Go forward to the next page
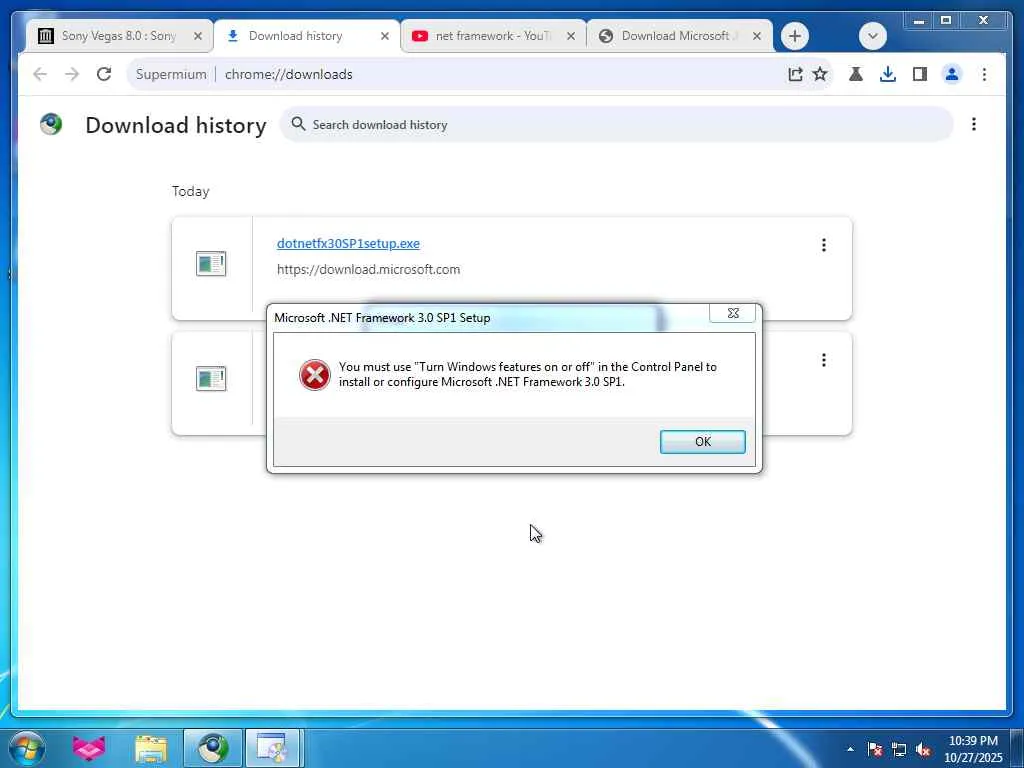1024x768 pixels. (x=72, y=74)
